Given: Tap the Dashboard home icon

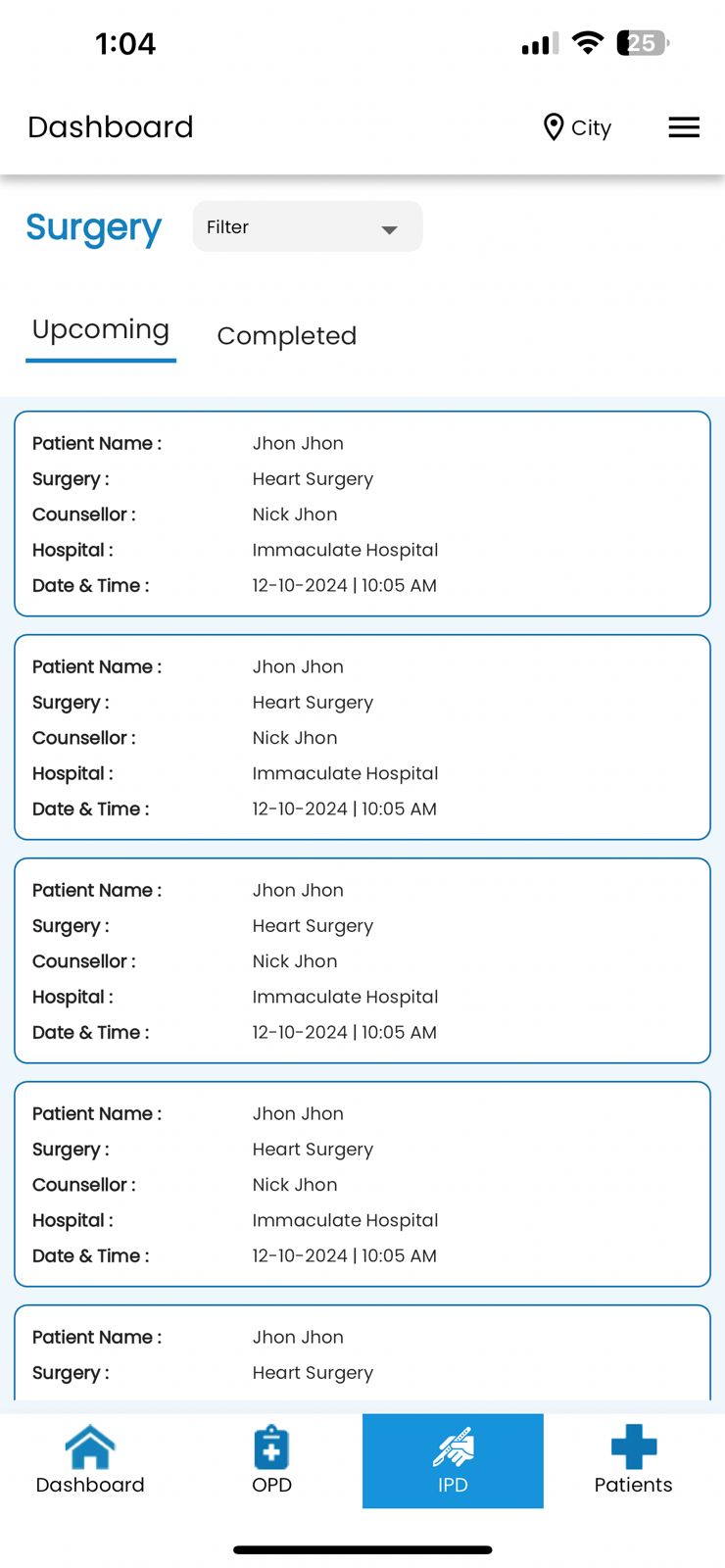Looking at the screenshot, I should pyautogui.click(x=90, y=1446).
